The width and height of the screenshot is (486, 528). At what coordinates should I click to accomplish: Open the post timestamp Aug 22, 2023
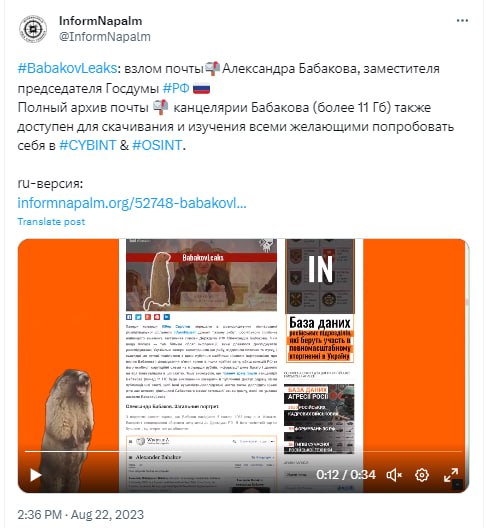click(80, 515)
